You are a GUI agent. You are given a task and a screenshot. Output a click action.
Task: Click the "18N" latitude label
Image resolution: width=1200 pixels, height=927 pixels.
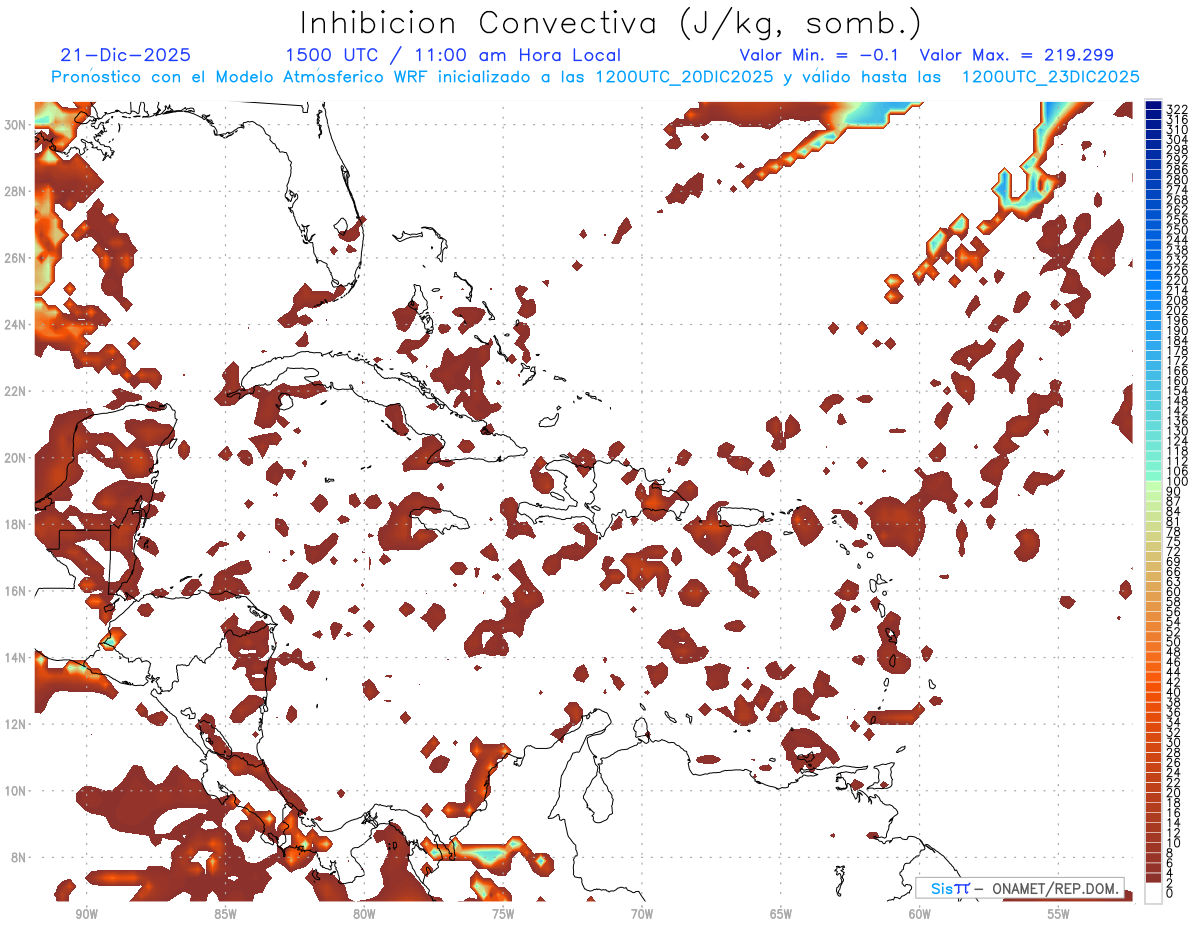point(15,524)
